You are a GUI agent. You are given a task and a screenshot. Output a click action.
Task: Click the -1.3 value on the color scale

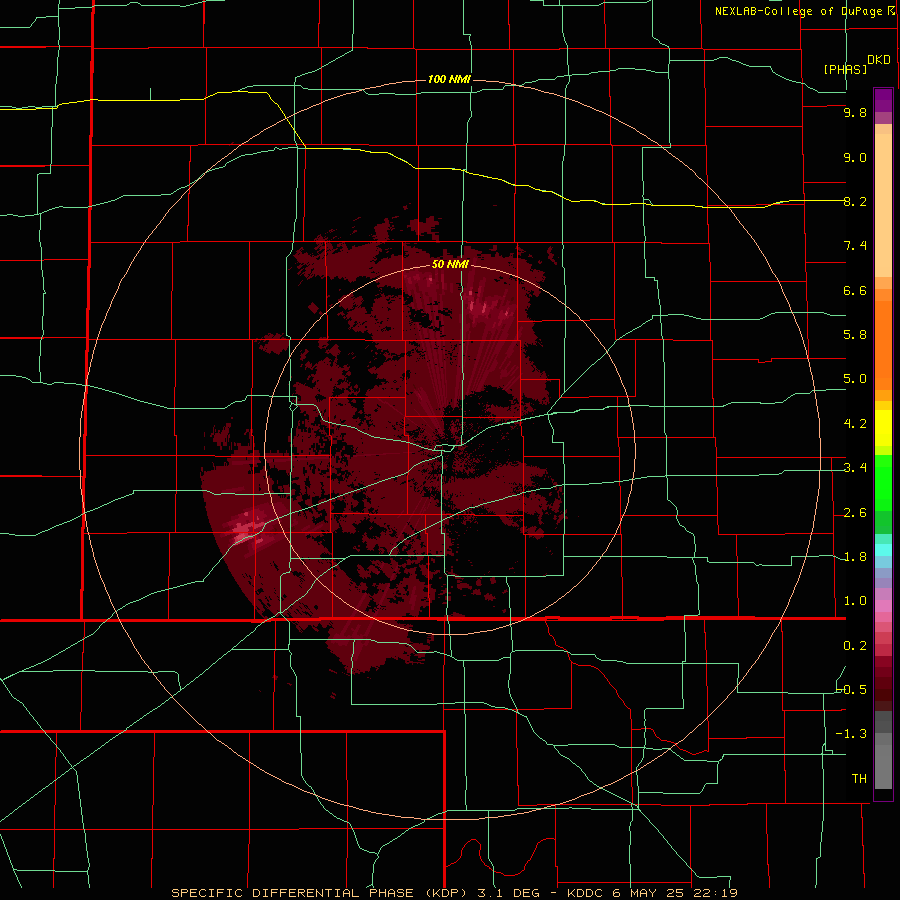pos(852,734)
